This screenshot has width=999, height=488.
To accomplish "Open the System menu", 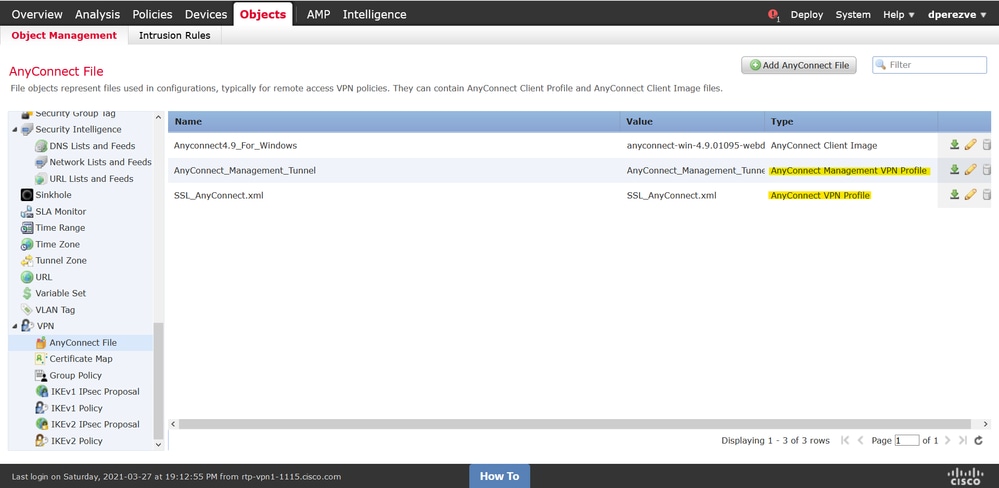I will click(x=852, y=15).
